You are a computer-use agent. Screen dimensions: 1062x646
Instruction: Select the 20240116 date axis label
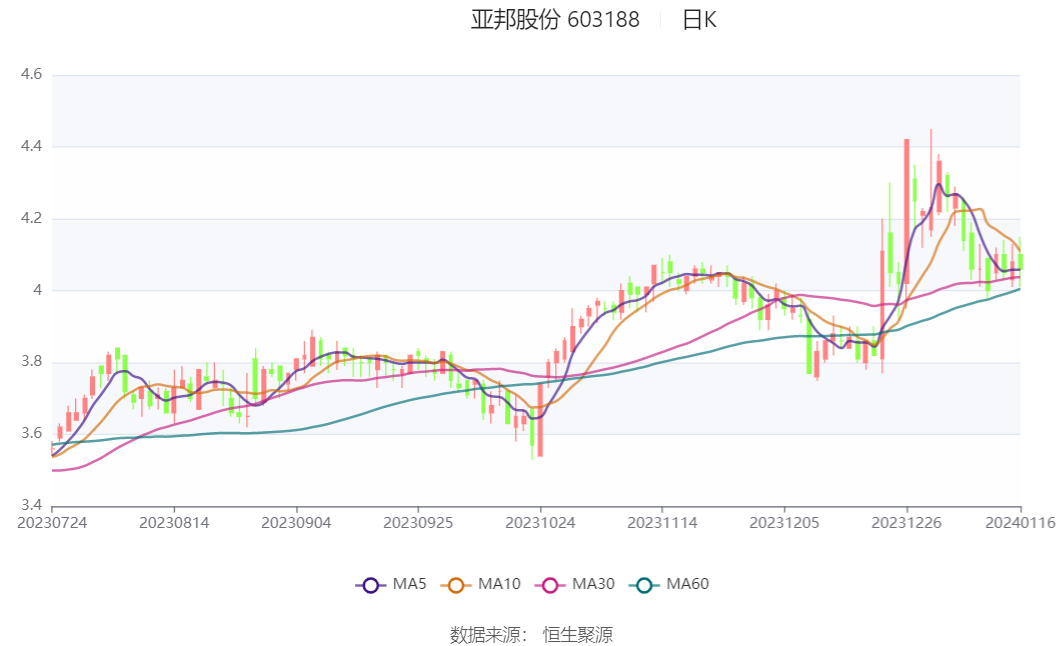tap(1020, 523)
